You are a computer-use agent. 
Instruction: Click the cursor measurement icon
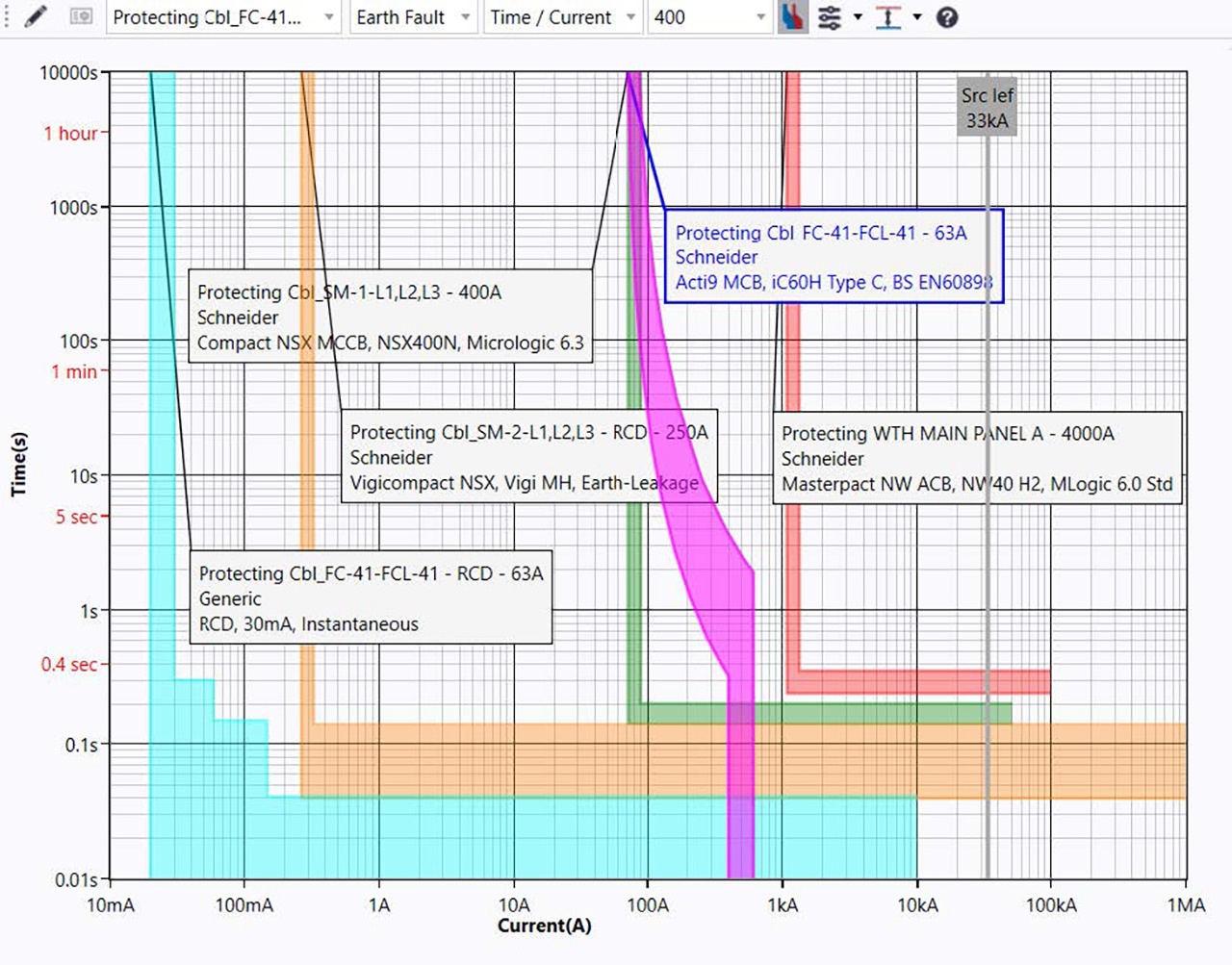coord(888,17)
